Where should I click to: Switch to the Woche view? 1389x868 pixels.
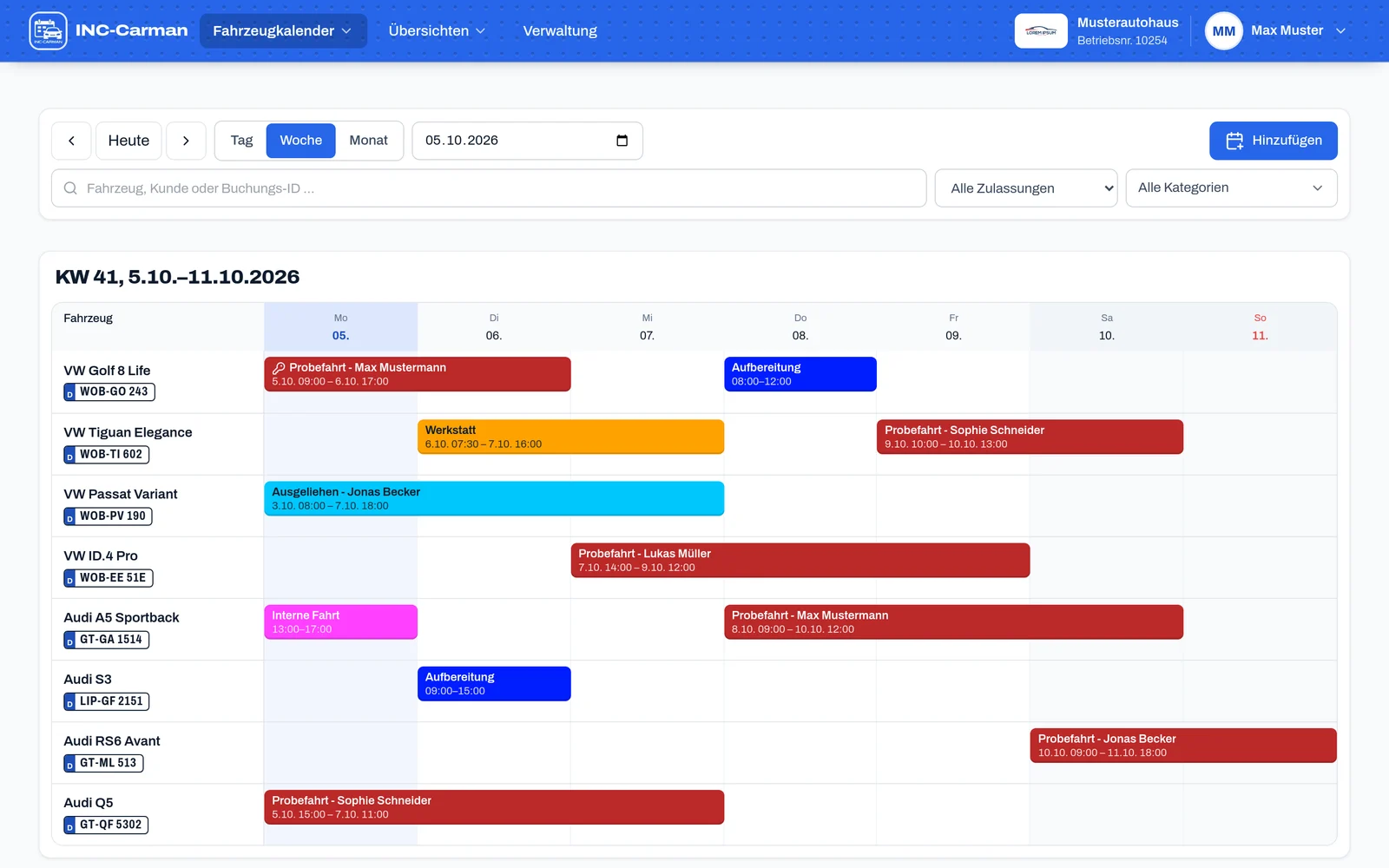(x=300, y=141)
